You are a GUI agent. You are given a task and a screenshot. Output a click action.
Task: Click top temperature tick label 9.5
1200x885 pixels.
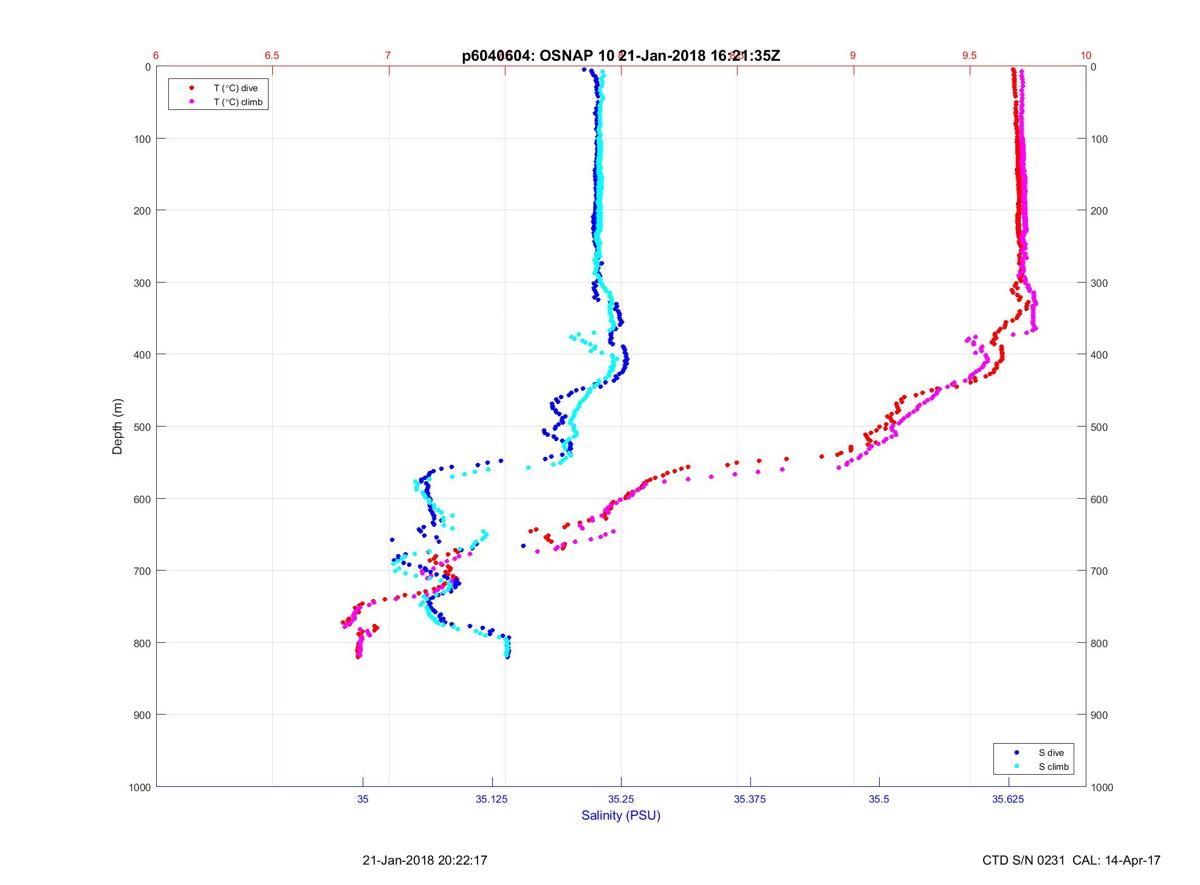click(969, 56)
